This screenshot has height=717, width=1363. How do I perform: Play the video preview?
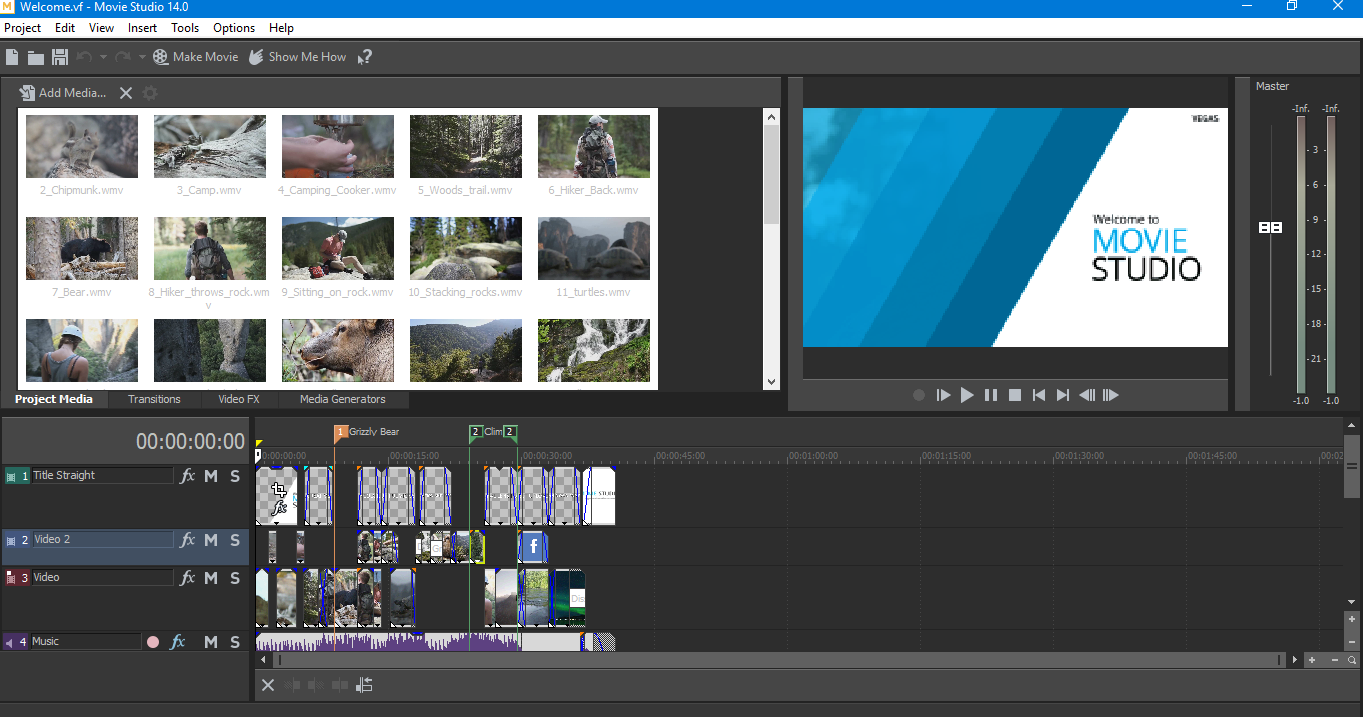pos(967,395)
